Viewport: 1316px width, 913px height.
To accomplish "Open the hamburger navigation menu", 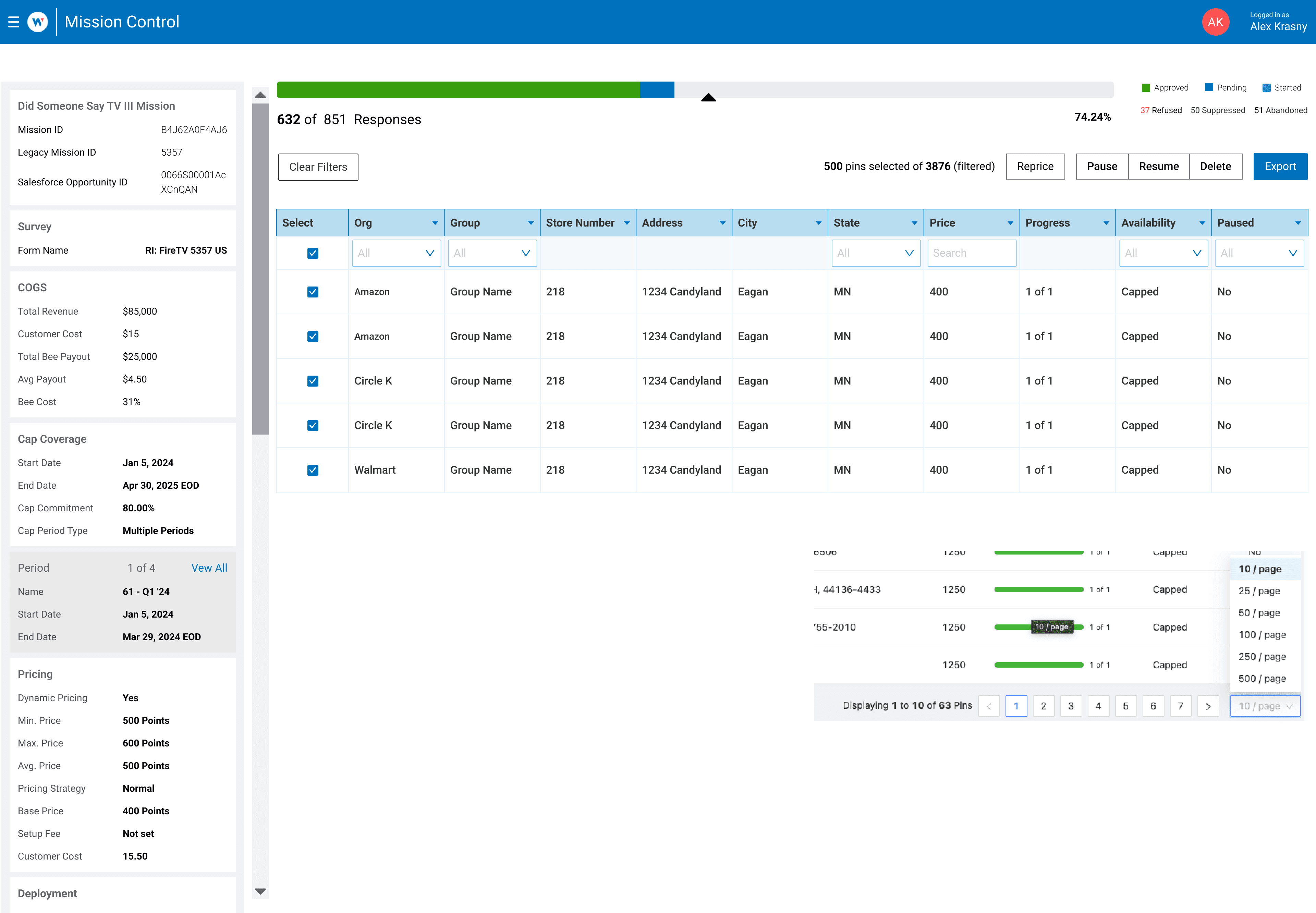I will coord(14,22).
